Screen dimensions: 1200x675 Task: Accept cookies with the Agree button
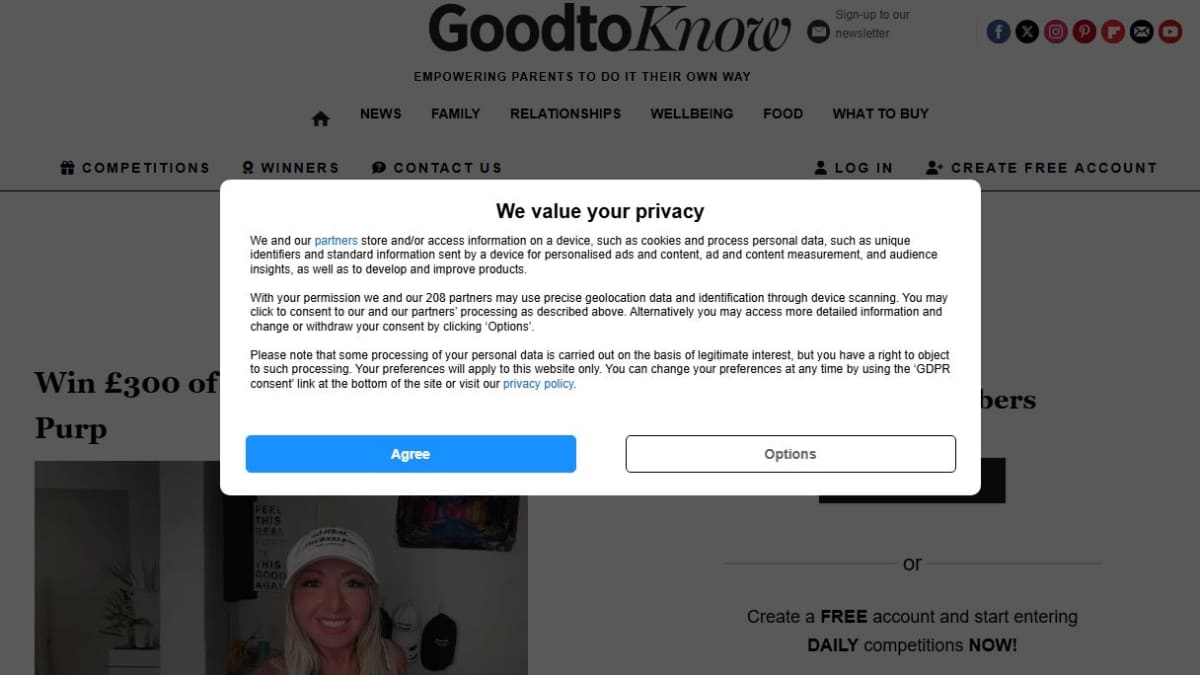411,454
